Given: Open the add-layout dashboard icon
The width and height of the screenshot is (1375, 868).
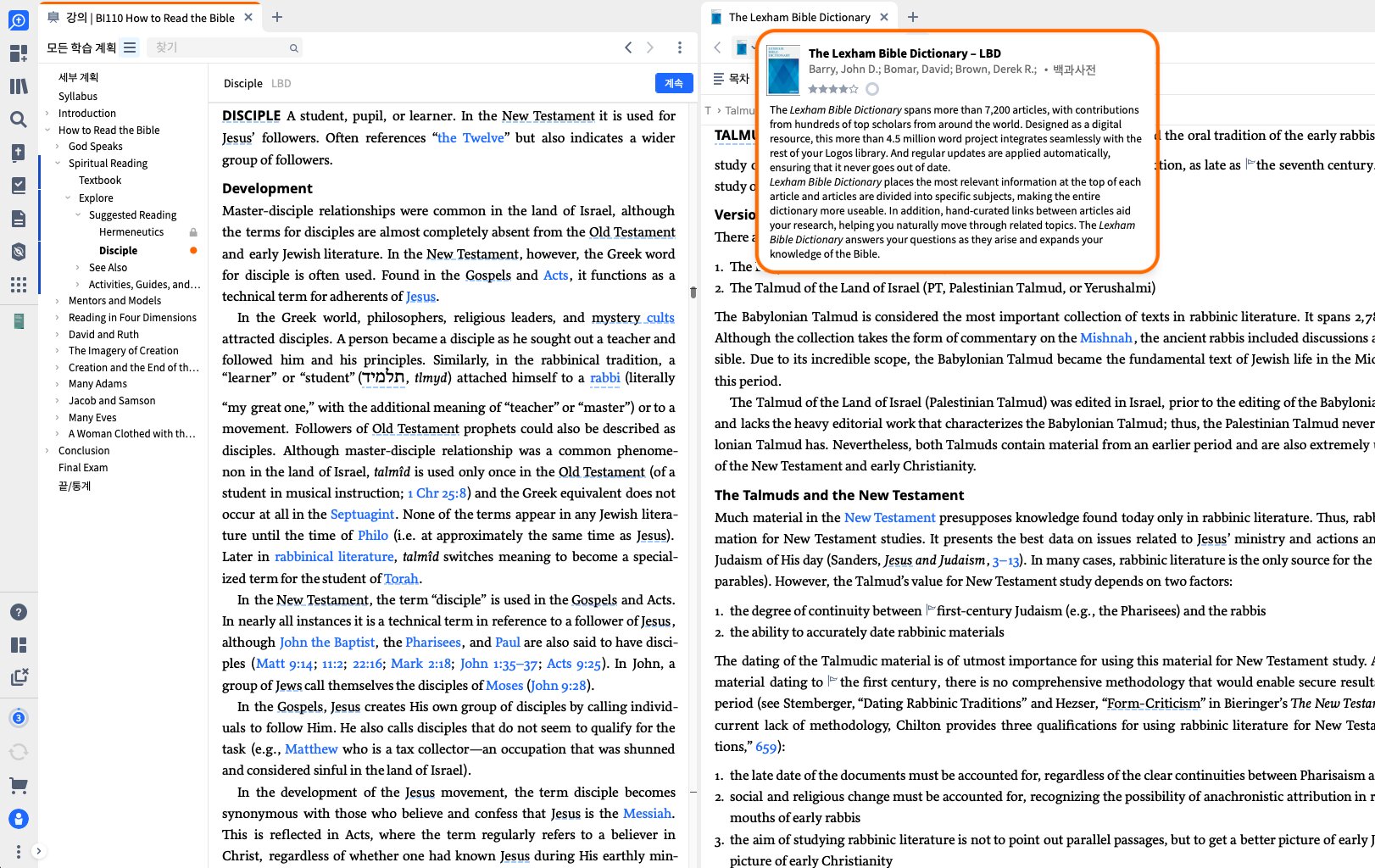Looking at the screenshot, I should 18,53.
